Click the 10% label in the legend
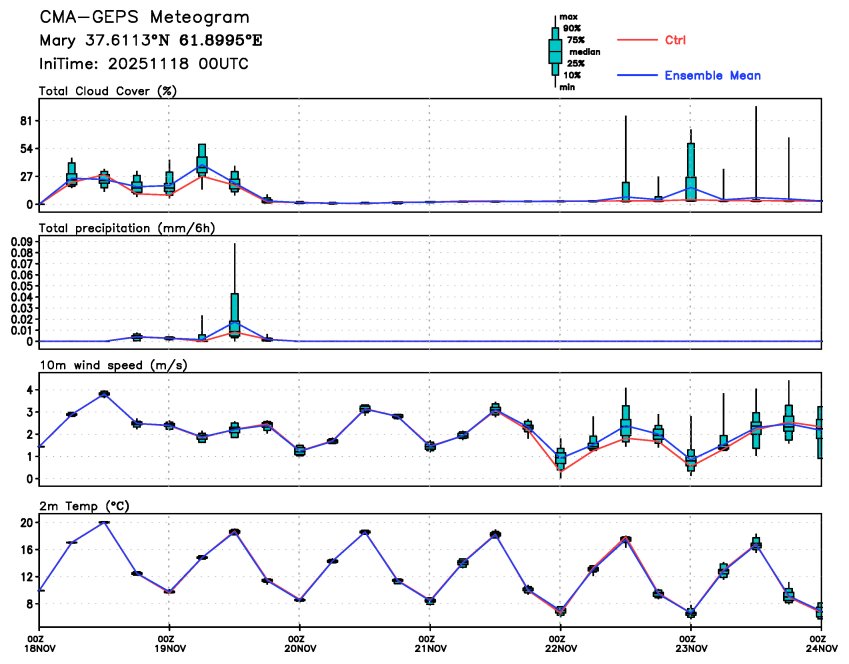 [572, 75]
